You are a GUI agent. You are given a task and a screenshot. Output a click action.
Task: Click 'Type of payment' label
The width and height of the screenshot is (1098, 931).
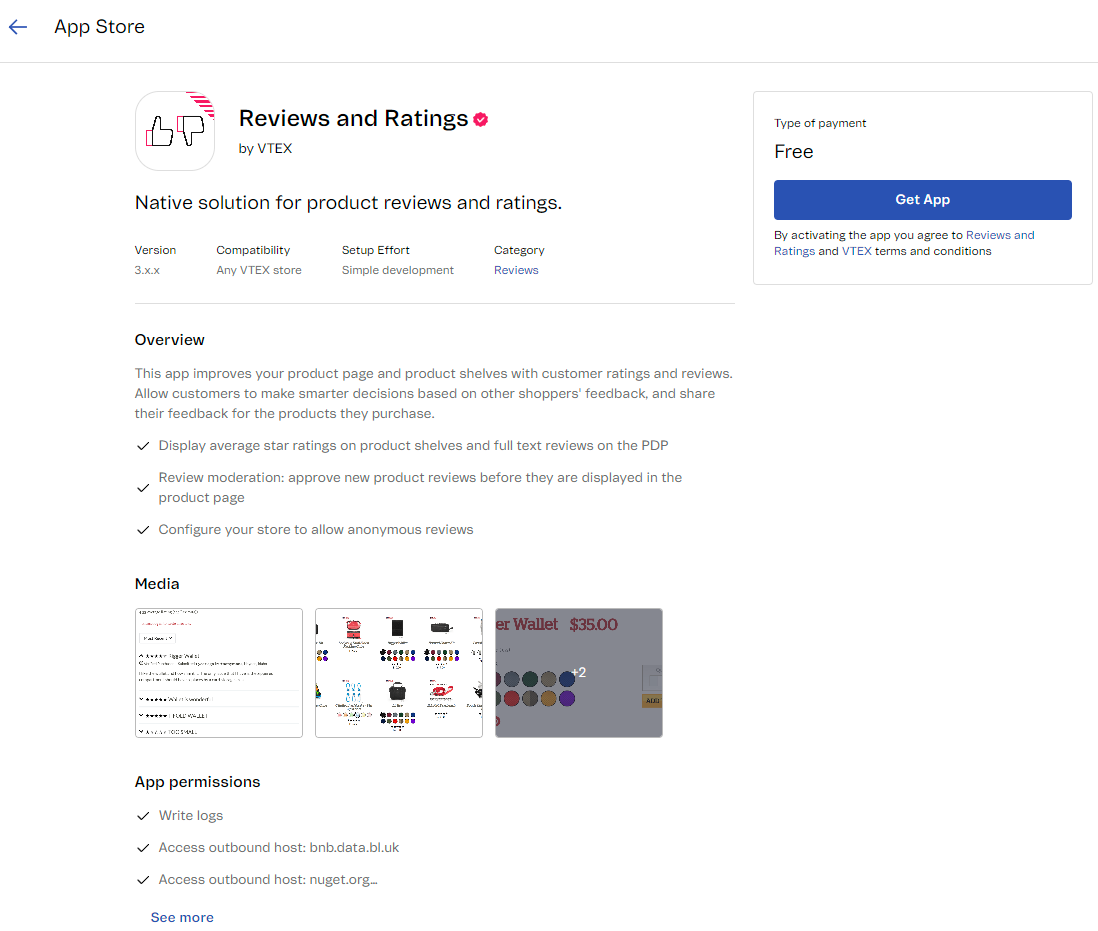pos(820,123)
